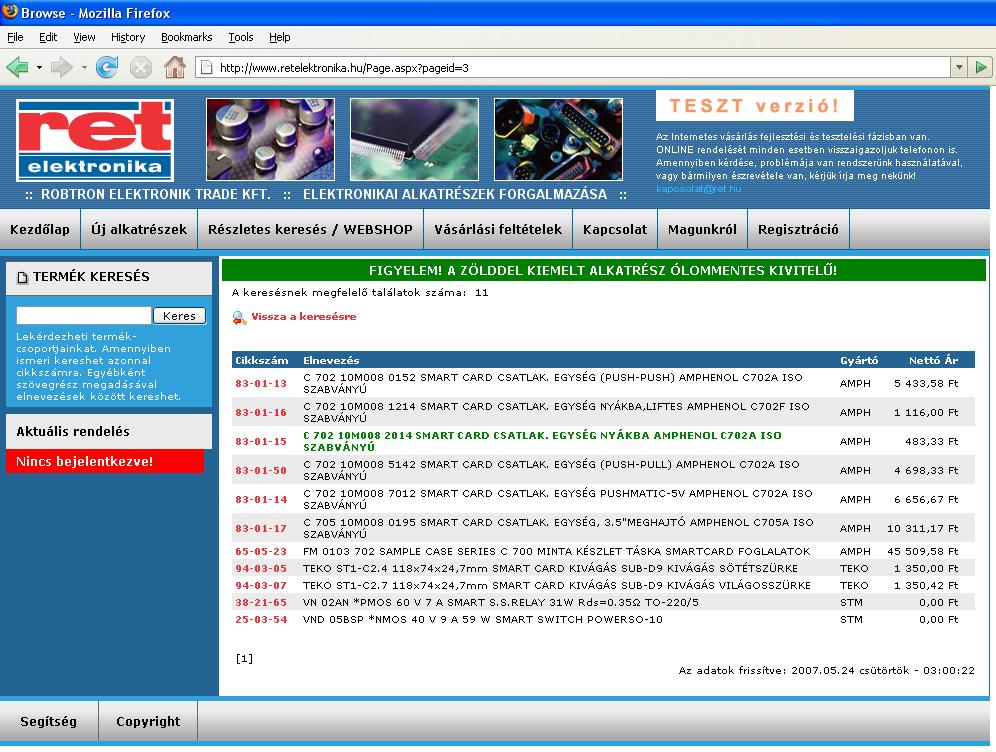
Task: Open item number 83-01-16
Action: coord(261,412)
